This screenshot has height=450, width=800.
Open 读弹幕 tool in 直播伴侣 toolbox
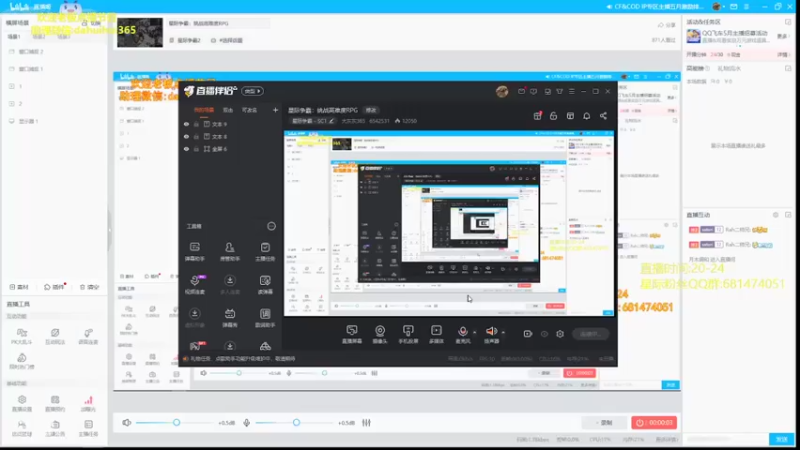coord(265,285)
